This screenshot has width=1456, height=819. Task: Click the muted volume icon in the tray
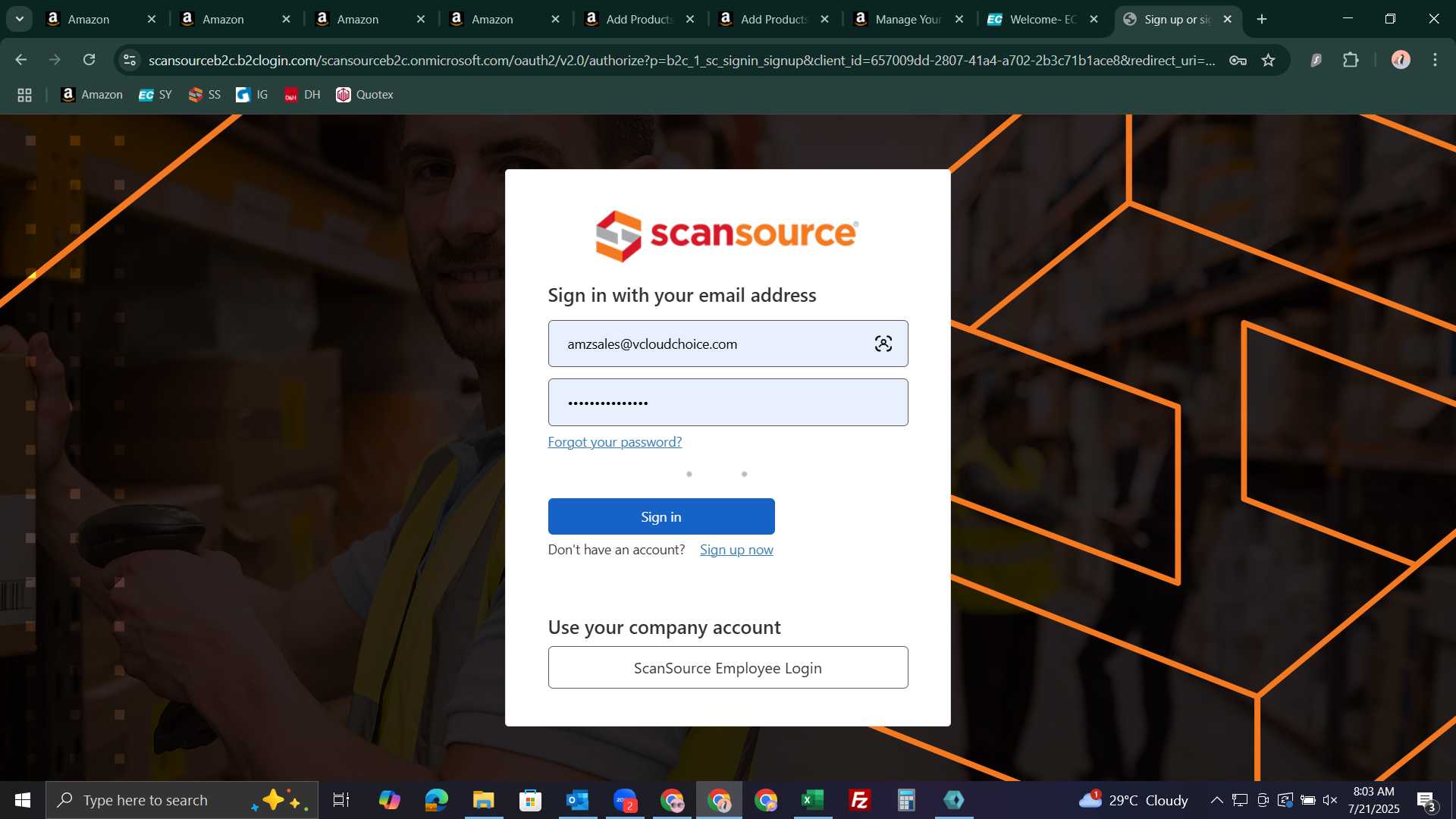(x=1330, y=800)
